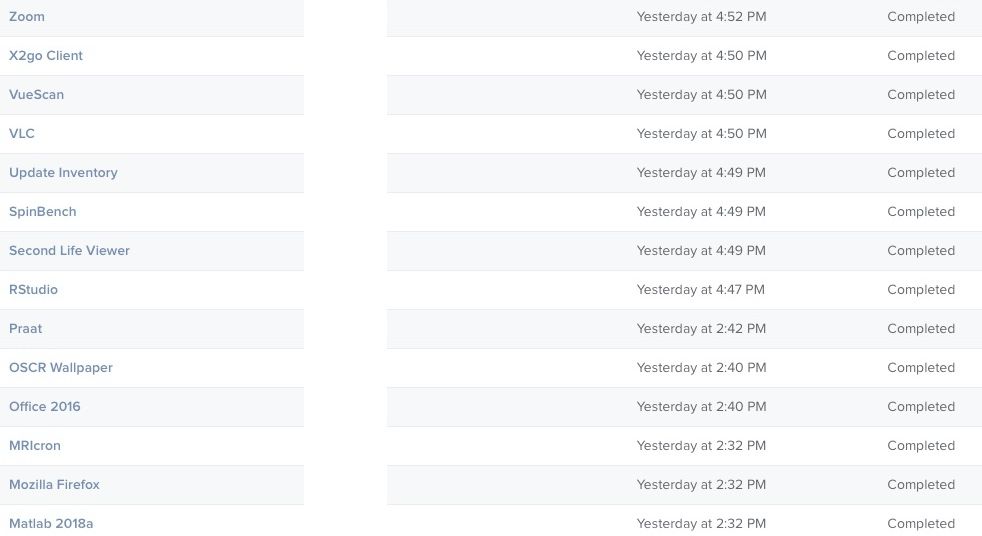
Task: Select the Praat entry
Action: tap(26, 329)
